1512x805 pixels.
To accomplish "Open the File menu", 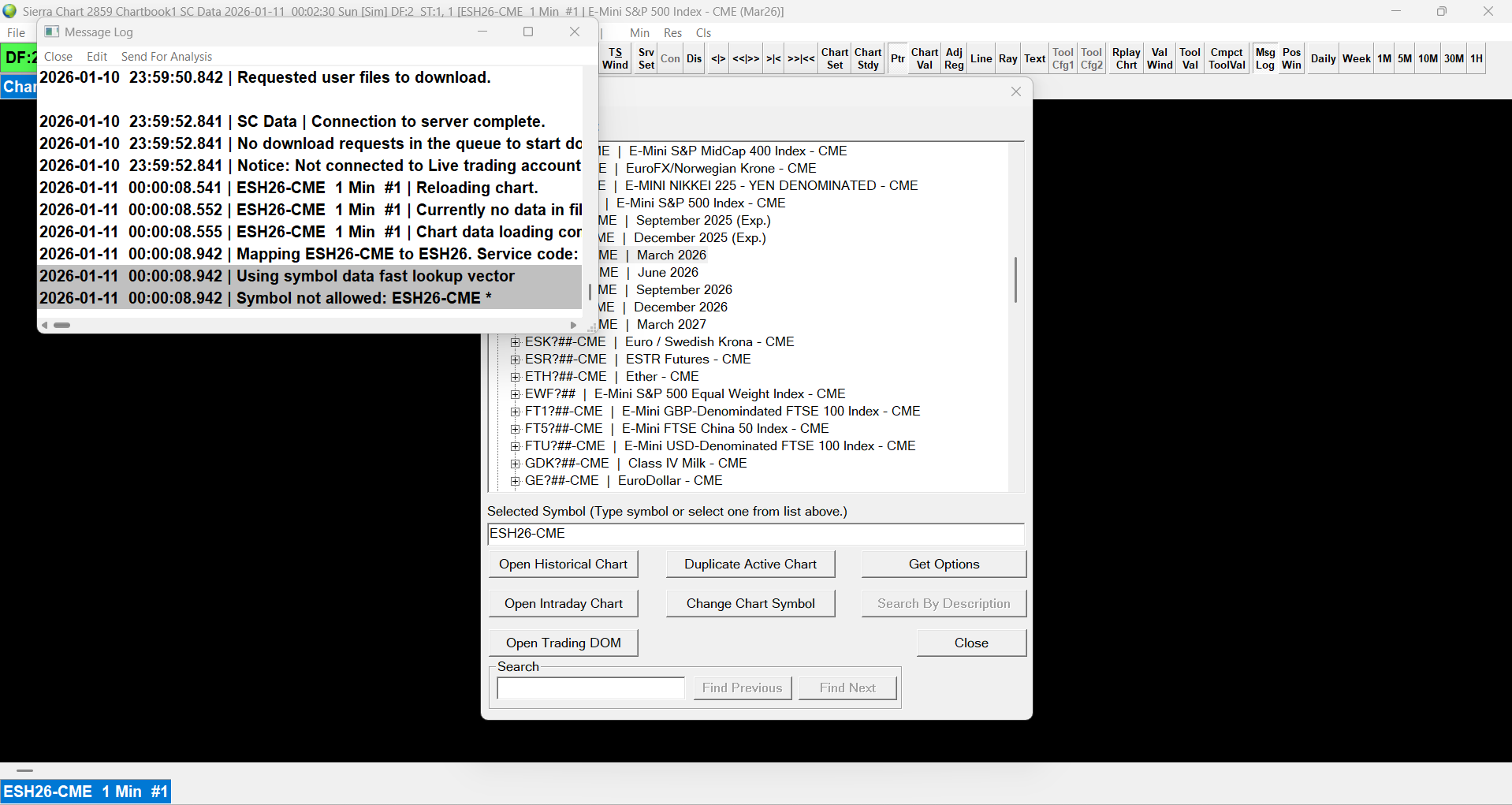I will pyautogui.click(x=16, y=33).
